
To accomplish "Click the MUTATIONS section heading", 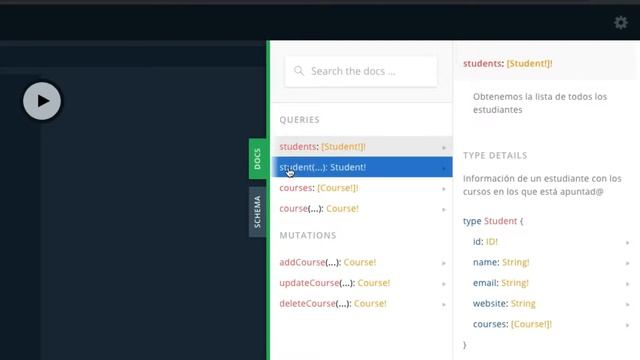I will [308, 236].
